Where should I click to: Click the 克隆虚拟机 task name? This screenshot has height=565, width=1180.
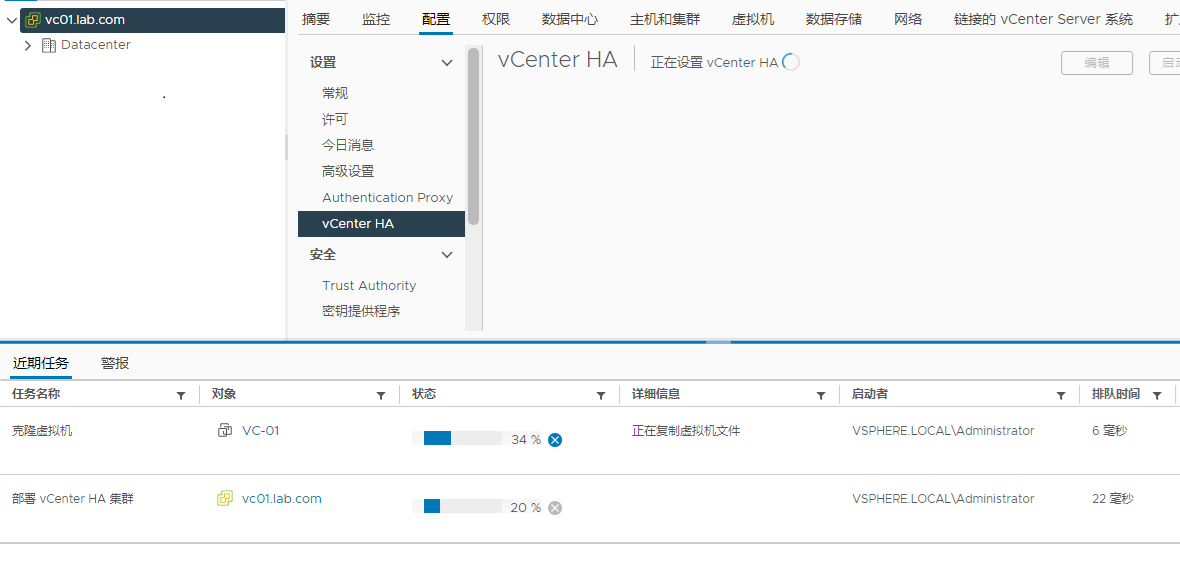pyautogui.click(x=43, y=432)
